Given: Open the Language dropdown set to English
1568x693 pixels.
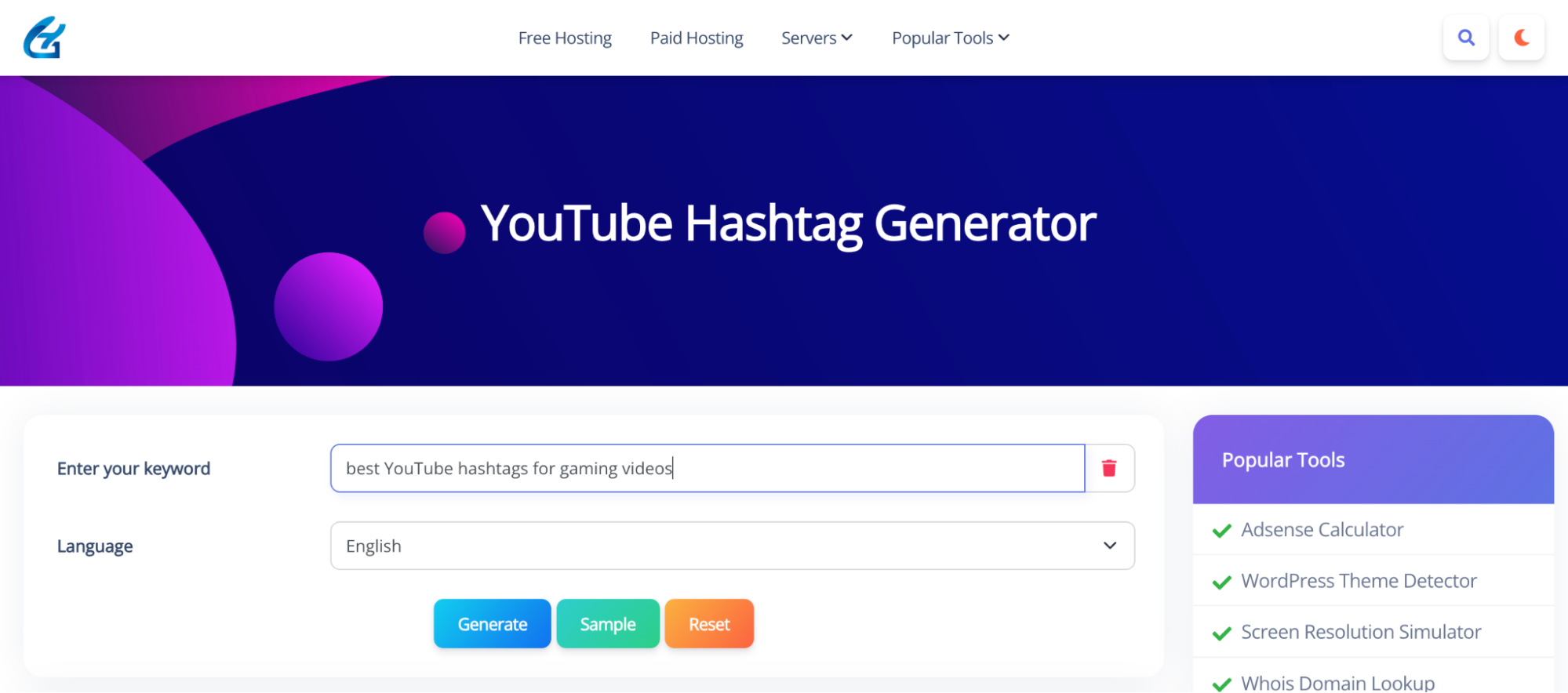Looking at the screenshot, I should 732,546.
